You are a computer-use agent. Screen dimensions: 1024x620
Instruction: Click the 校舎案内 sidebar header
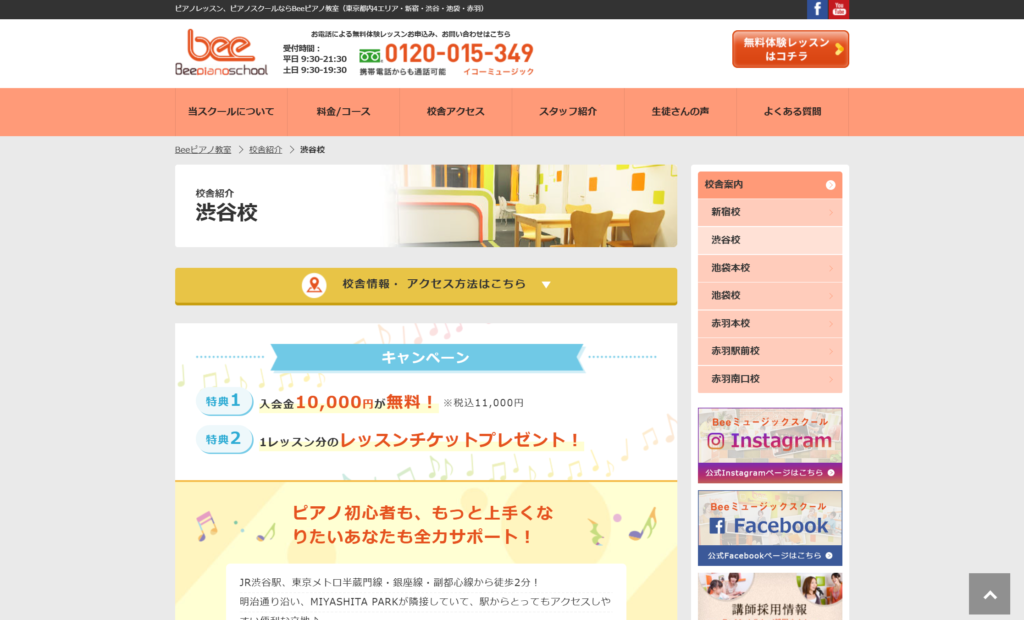coord(770,185)
